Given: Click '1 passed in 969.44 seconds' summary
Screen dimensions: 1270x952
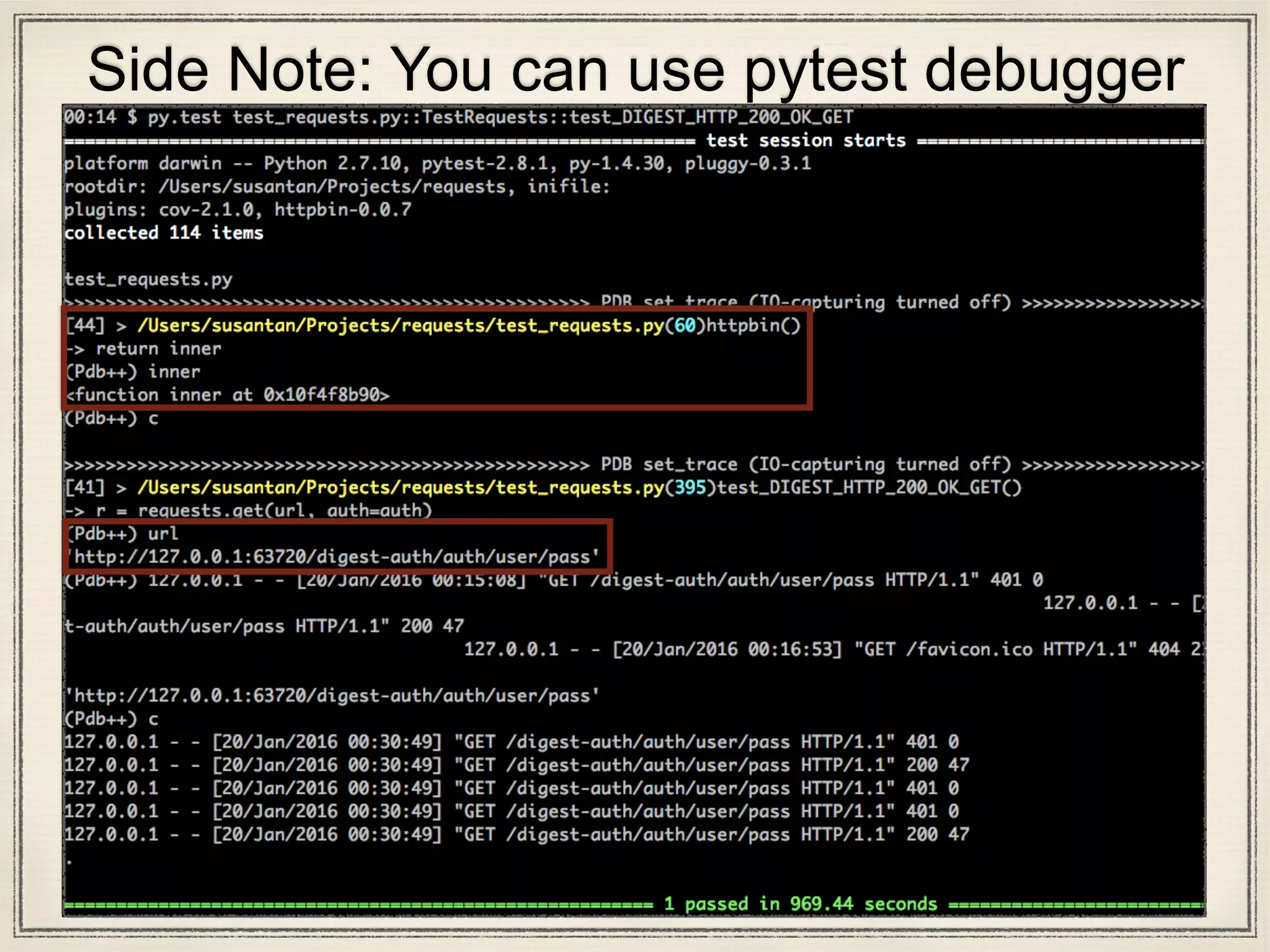Looking at the screenshot, I should coord(800,904).
